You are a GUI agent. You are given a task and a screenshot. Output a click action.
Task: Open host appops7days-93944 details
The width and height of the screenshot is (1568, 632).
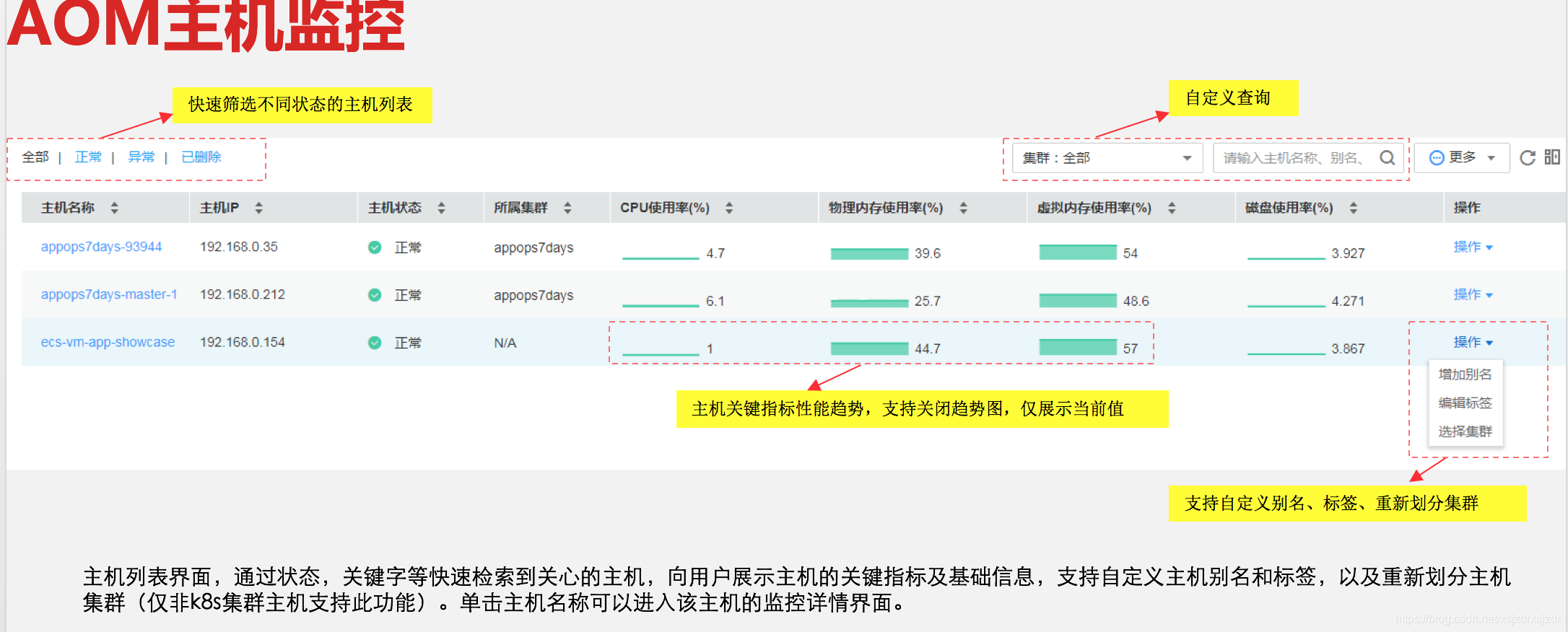pos(101,247)
